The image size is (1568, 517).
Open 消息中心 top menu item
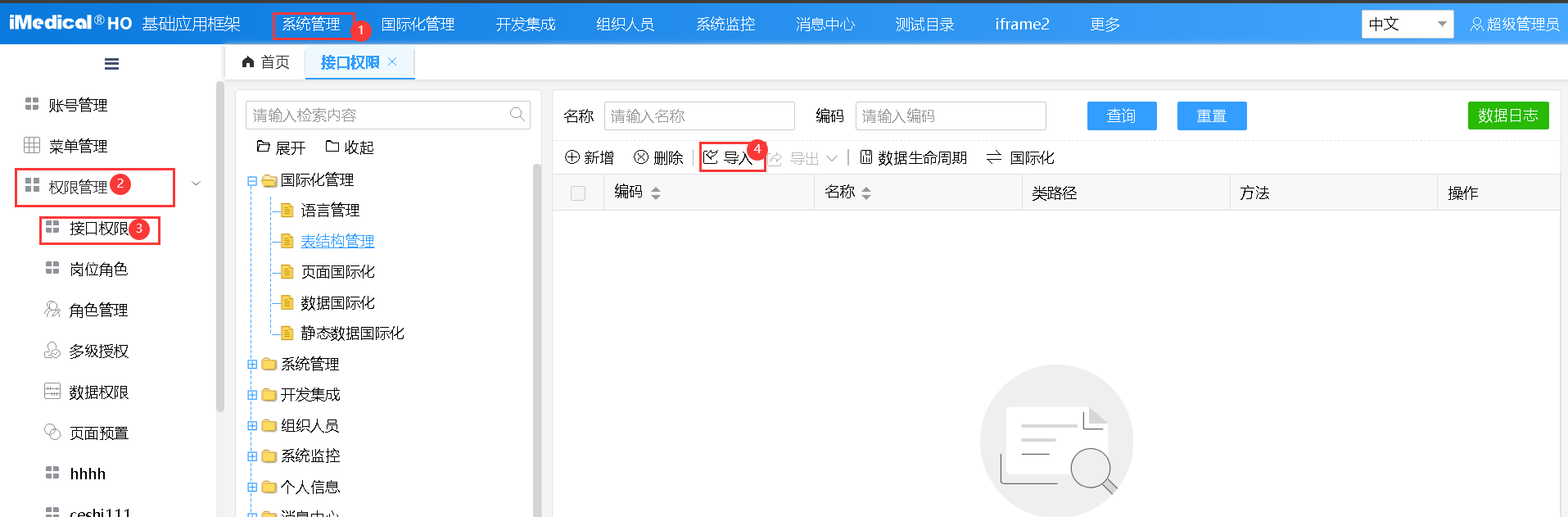825,25
